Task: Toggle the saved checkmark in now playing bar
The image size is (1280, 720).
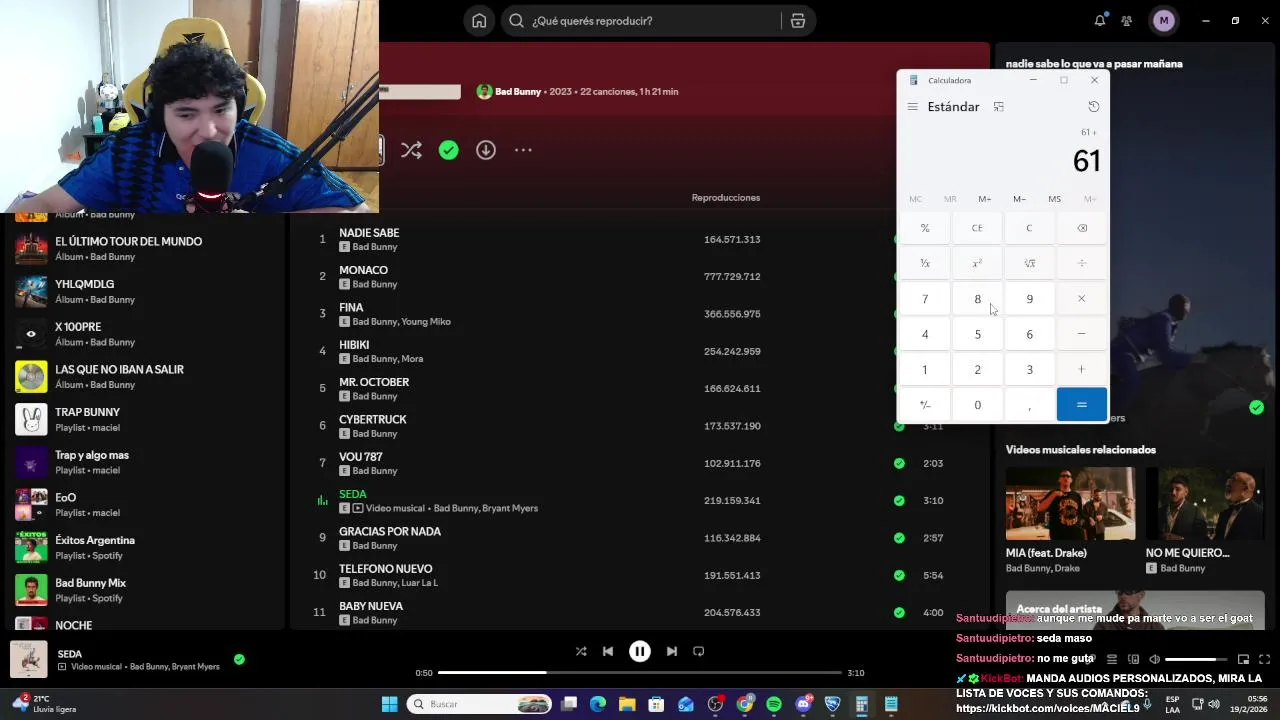Action: tap(239, 659)
